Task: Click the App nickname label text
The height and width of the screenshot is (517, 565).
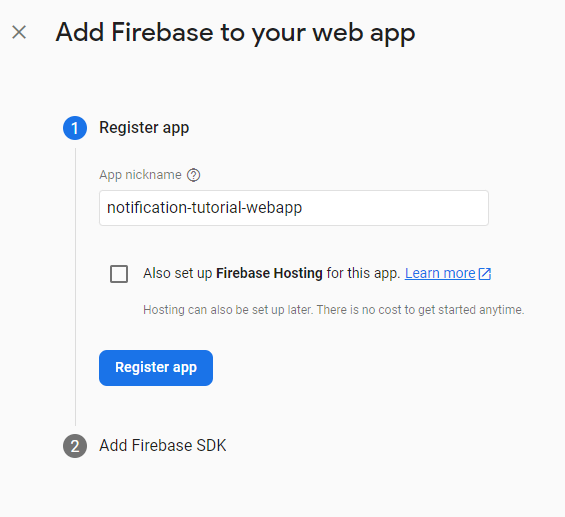Action: [140, 175]
